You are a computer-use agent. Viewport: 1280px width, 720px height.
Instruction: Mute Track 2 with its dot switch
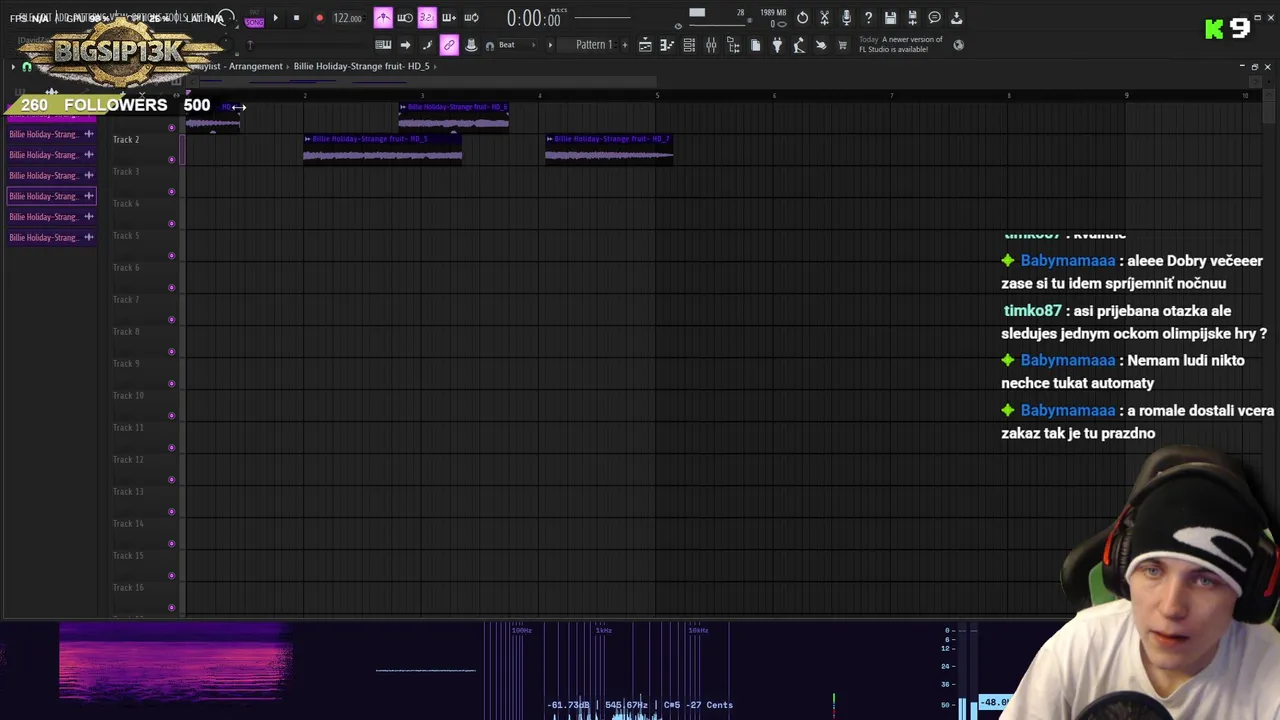pos(172,159)
